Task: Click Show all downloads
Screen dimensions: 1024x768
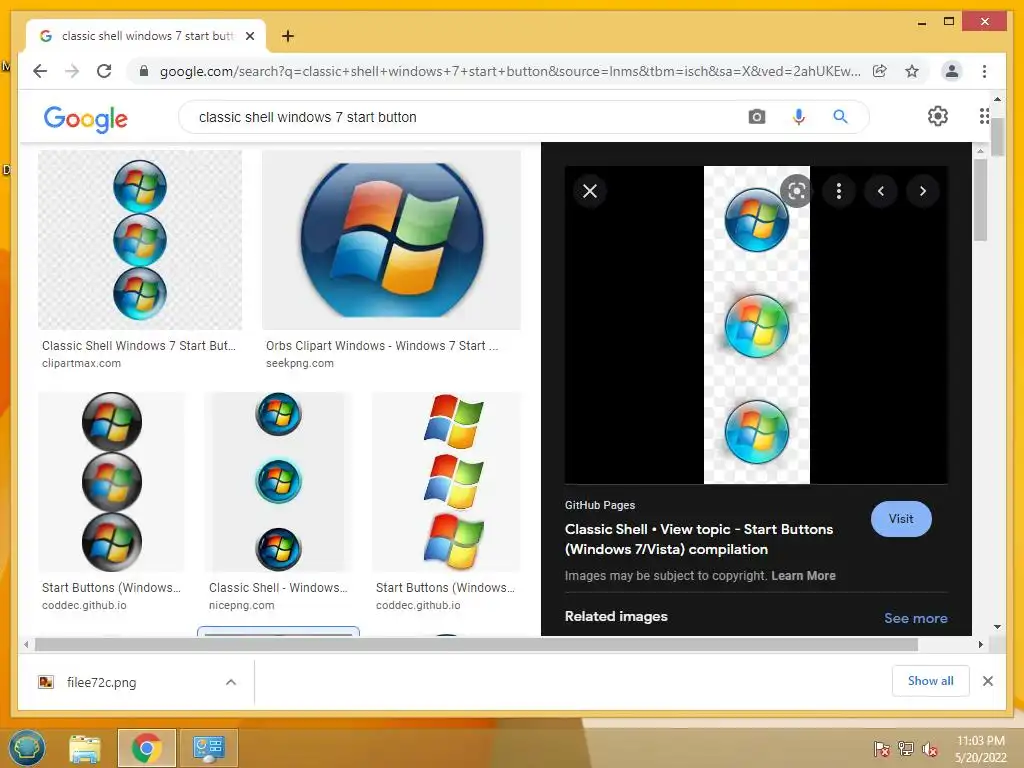Action: point(931,680)
